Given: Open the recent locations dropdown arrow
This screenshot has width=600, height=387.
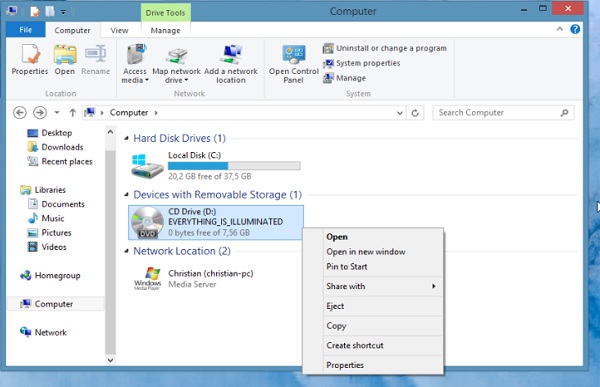Looking at the screenshot, I should tap(57, 113).
